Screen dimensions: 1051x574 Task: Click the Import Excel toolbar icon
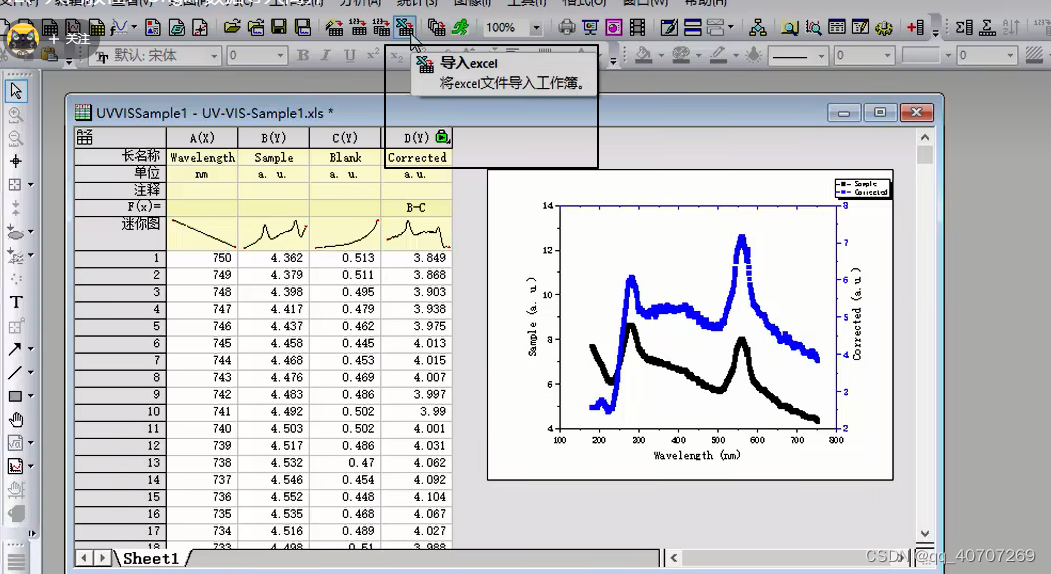[404, 27]
